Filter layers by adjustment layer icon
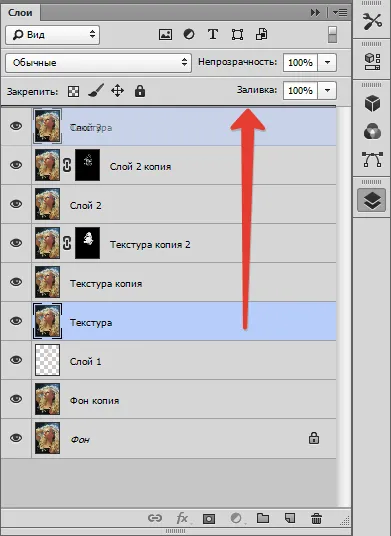 tap(189, 35)
